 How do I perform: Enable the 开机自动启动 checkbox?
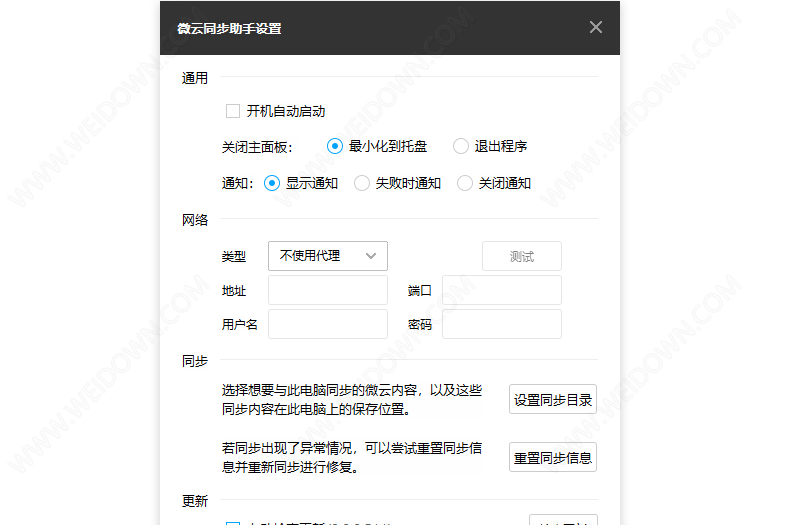click(x=233, y=111)
